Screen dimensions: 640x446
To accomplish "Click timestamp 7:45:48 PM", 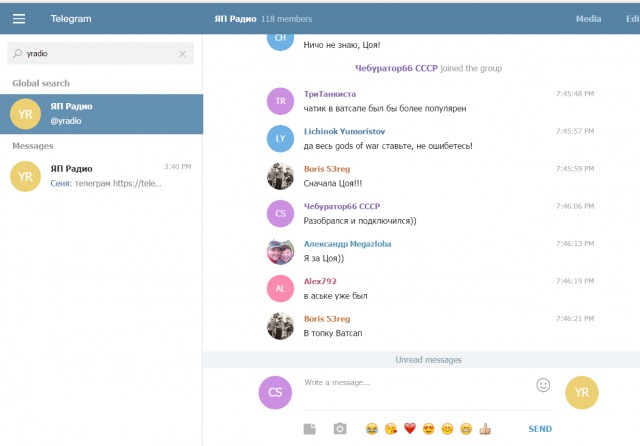I will click(x=575, y=94).
